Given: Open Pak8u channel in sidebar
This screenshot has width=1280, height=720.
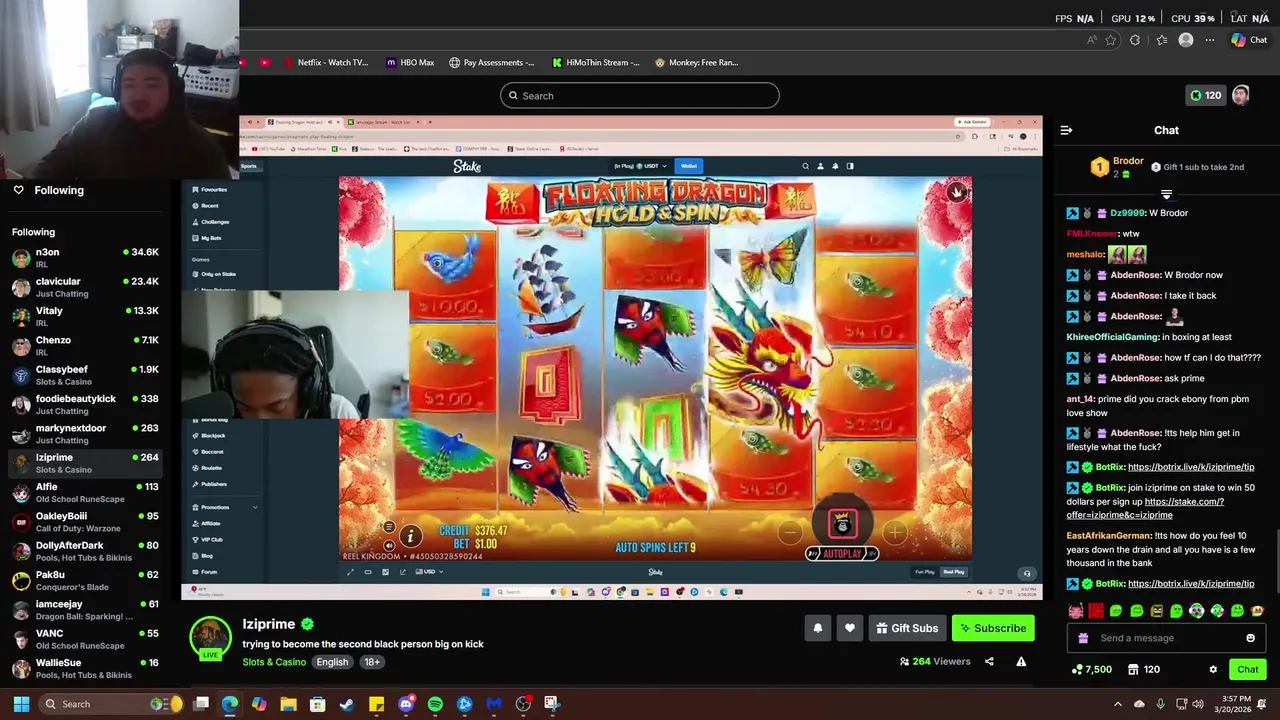Looking at the screenshot, I should click(x=85, y=580).
